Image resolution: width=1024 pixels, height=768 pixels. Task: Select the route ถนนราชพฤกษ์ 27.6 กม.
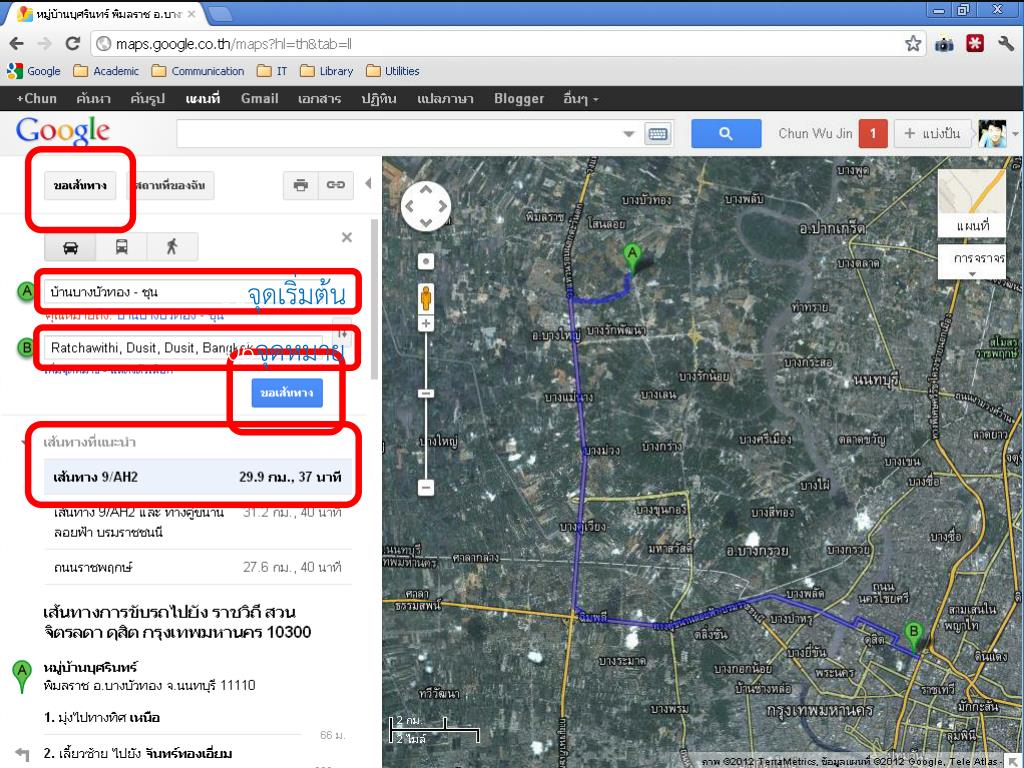click(197, 567)
